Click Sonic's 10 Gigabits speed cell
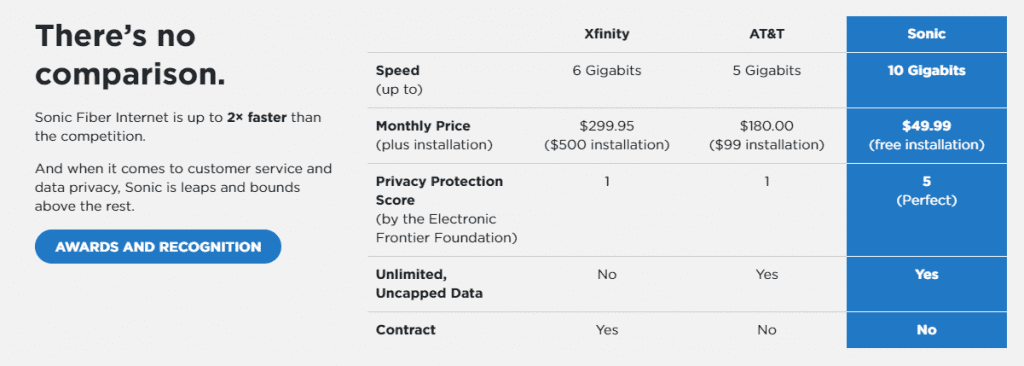 [x=927, y=71]
